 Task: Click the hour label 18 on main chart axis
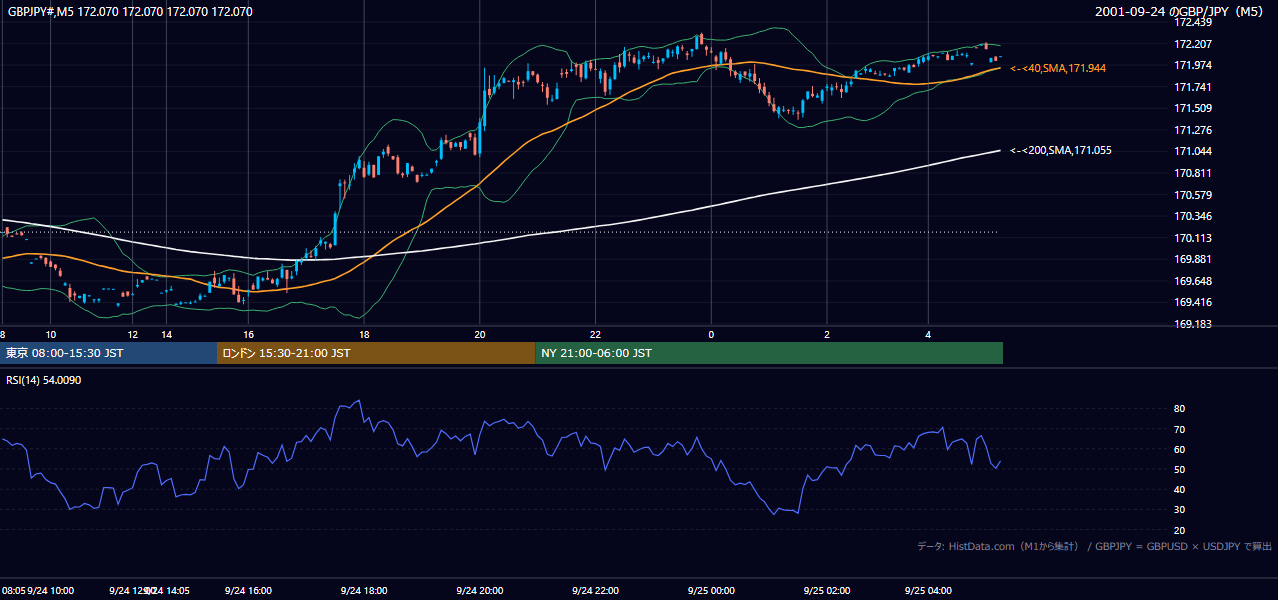pos(365,335)
